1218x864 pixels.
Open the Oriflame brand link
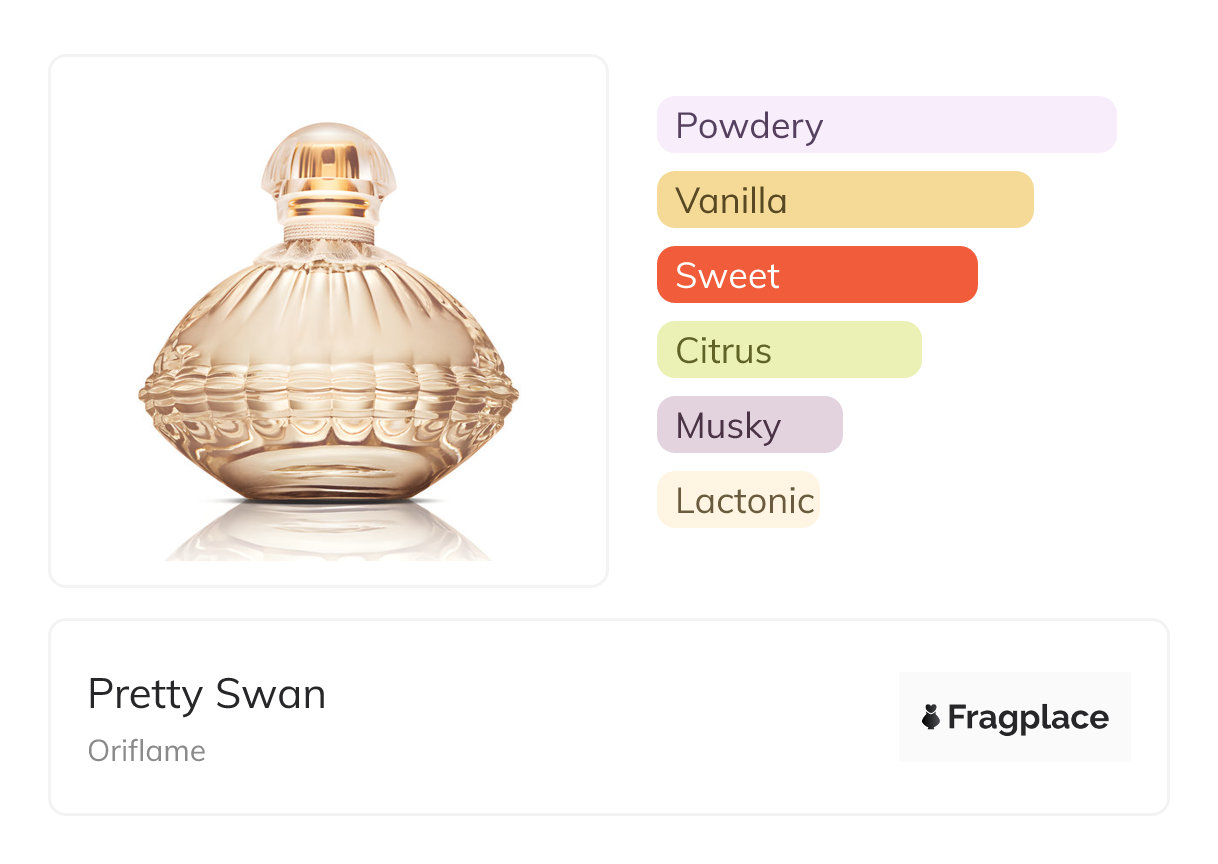pos(147,751)
